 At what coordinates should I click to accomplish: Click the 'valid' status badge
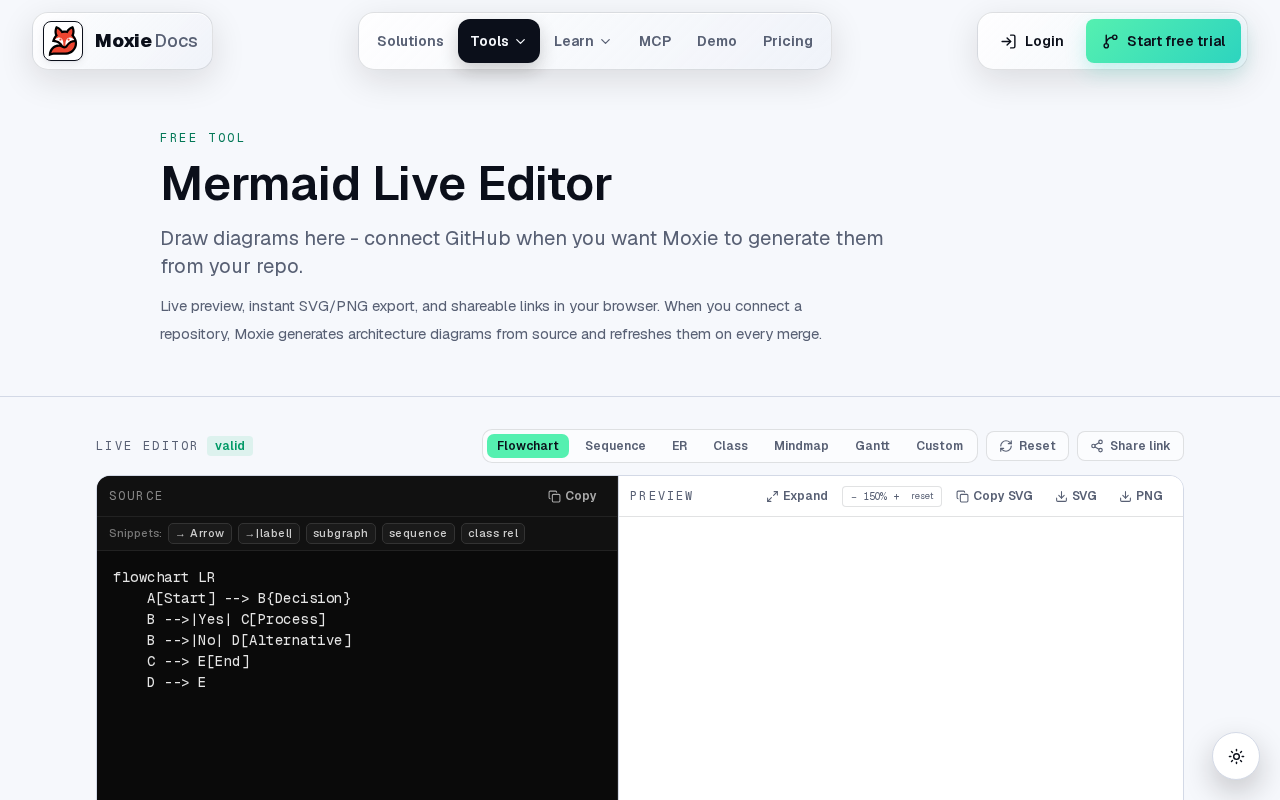point(230,446)
